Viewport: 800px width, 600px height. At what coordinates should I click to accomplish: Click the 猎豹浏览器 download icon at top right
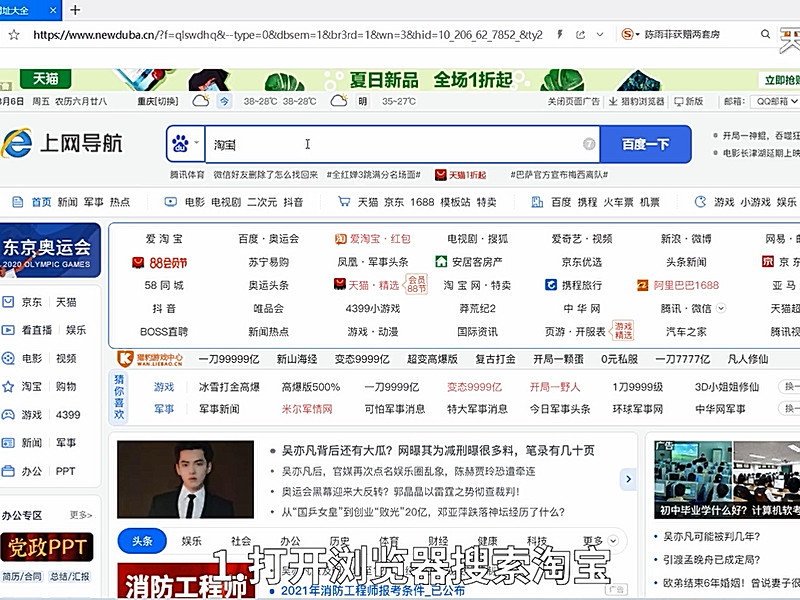click(612, 103)
